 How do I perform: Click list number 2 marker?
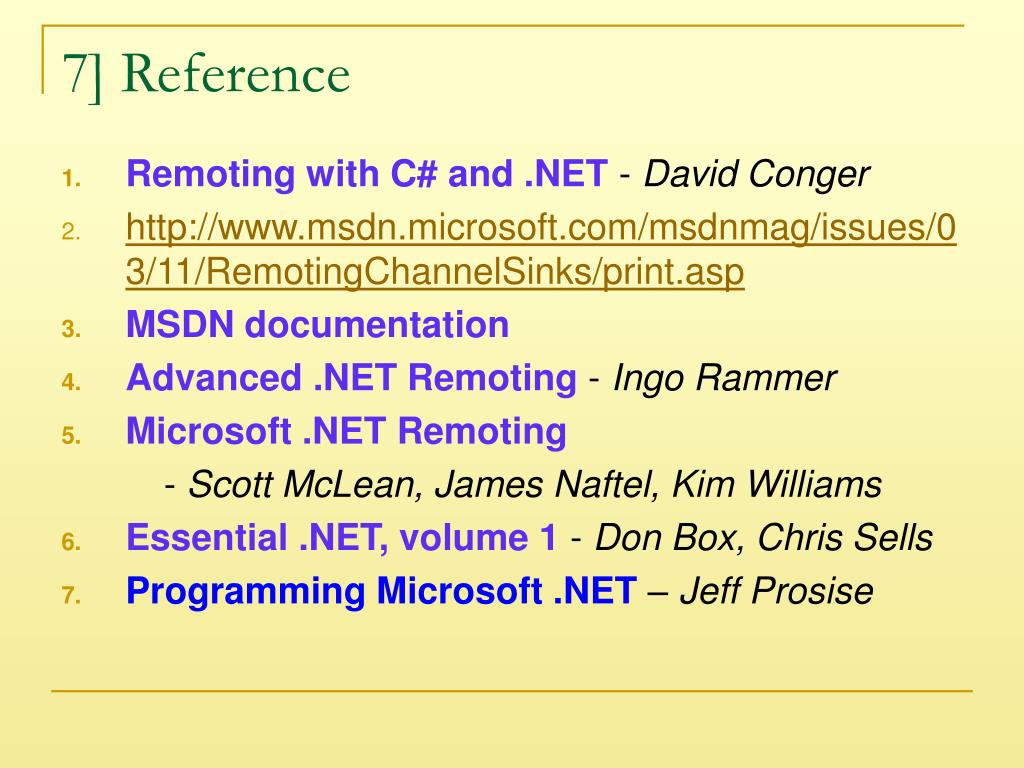72,232
